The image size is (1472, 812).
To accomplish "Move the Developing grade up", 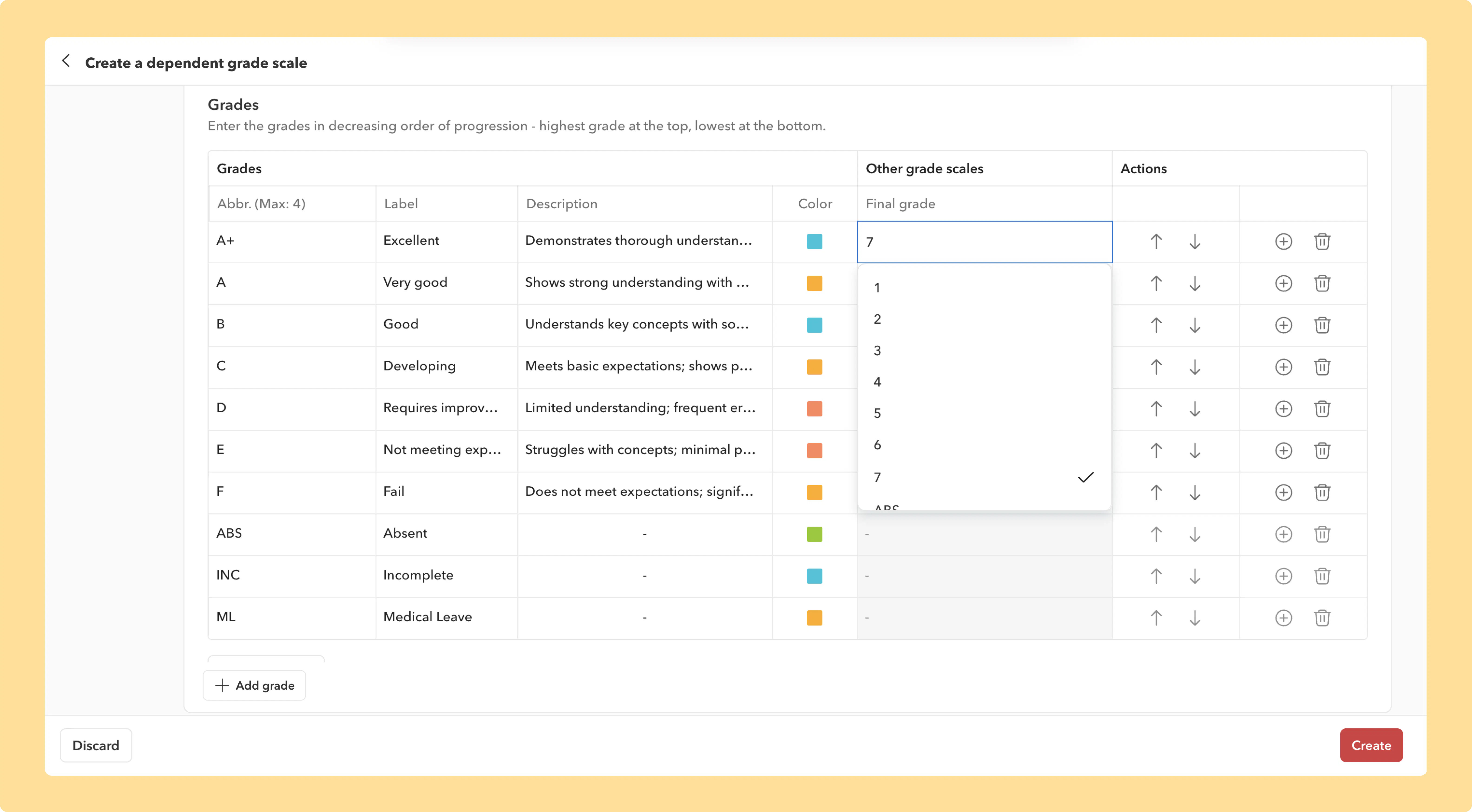I will pyautogui.click(x=1156, y=367).
